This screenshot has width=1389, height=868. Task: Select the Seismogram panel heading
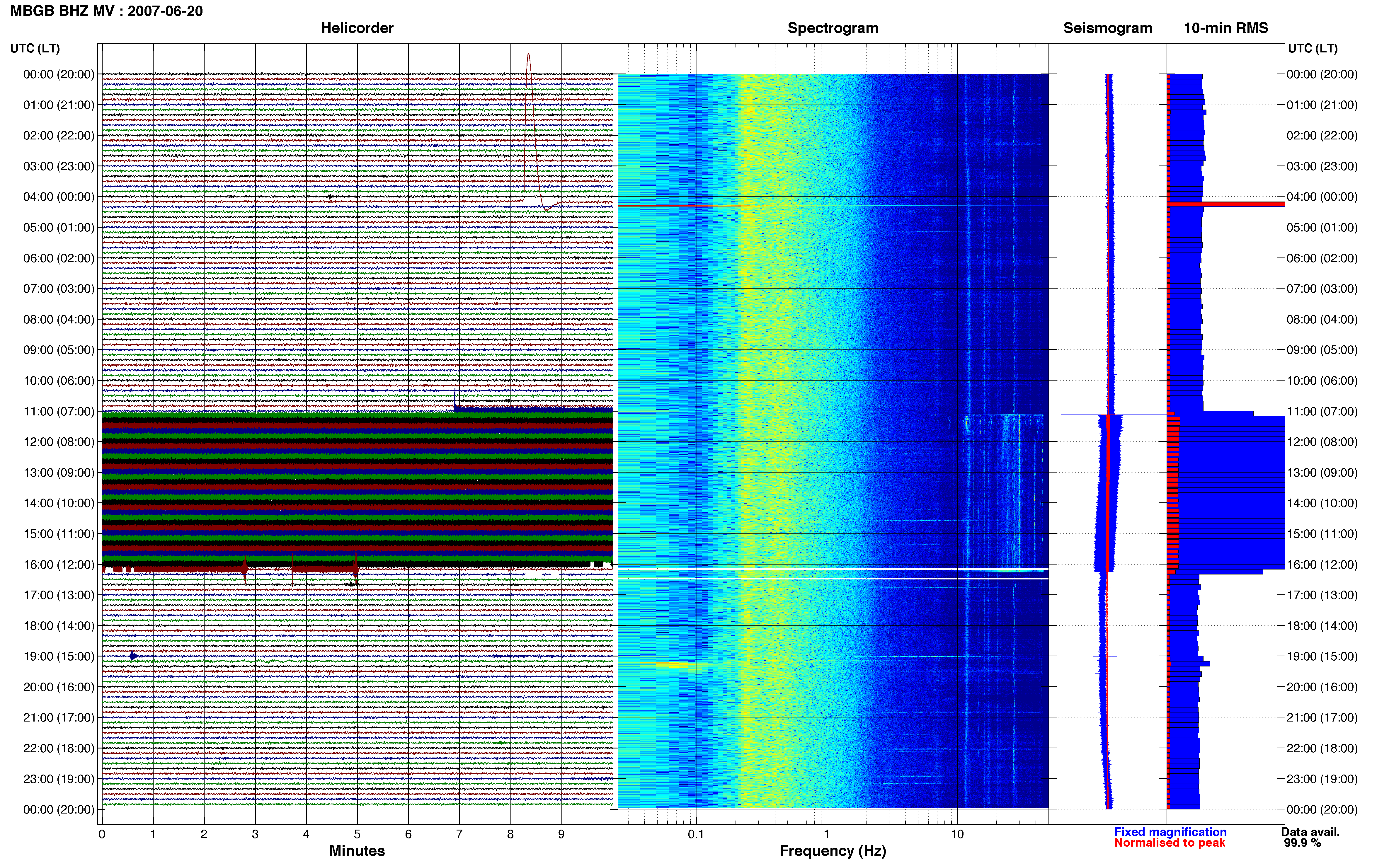[x=1108, y=28]
